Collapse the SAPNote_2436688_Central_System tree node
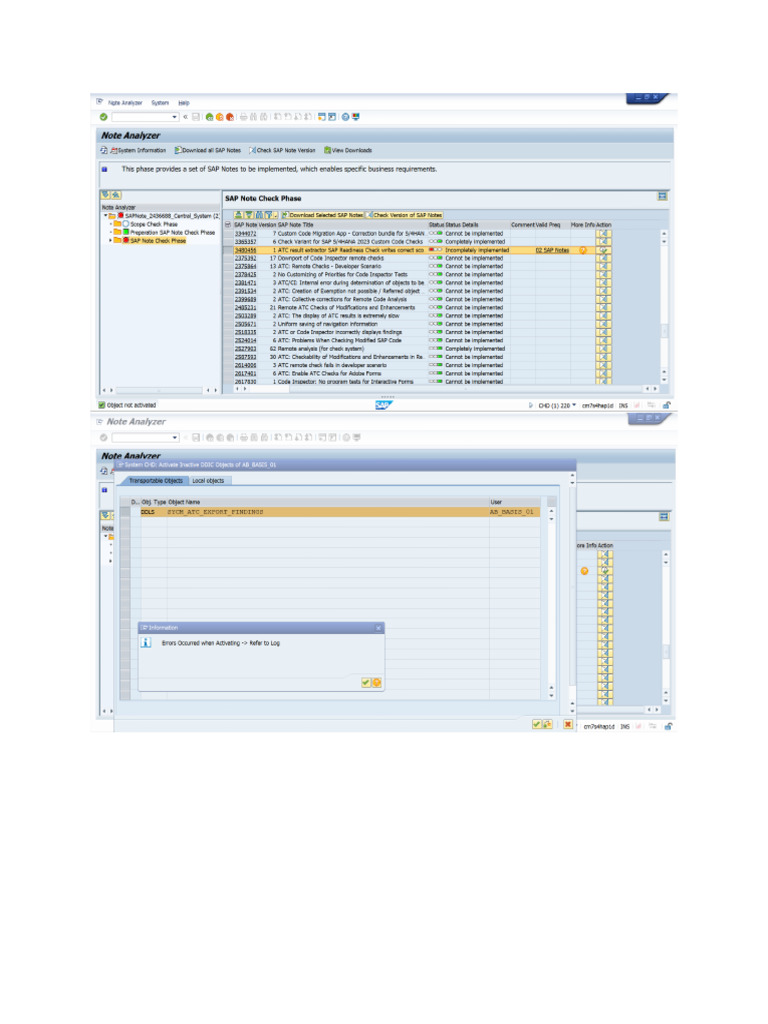This screenshot has height=1024, width=768. (105, 216)
